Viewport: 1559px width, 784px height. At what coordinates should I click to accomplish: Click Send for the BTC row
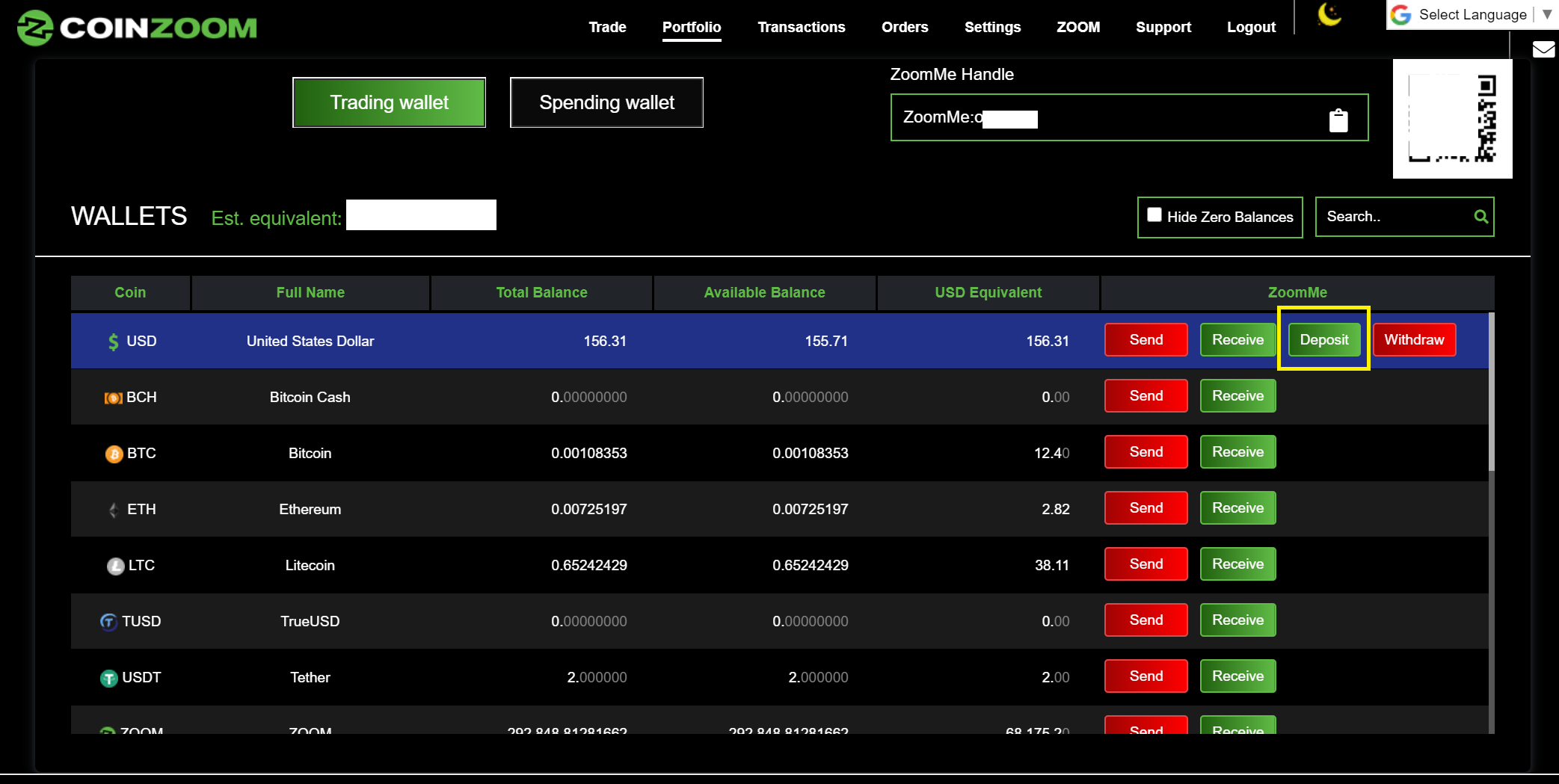tap(1146, 452)
